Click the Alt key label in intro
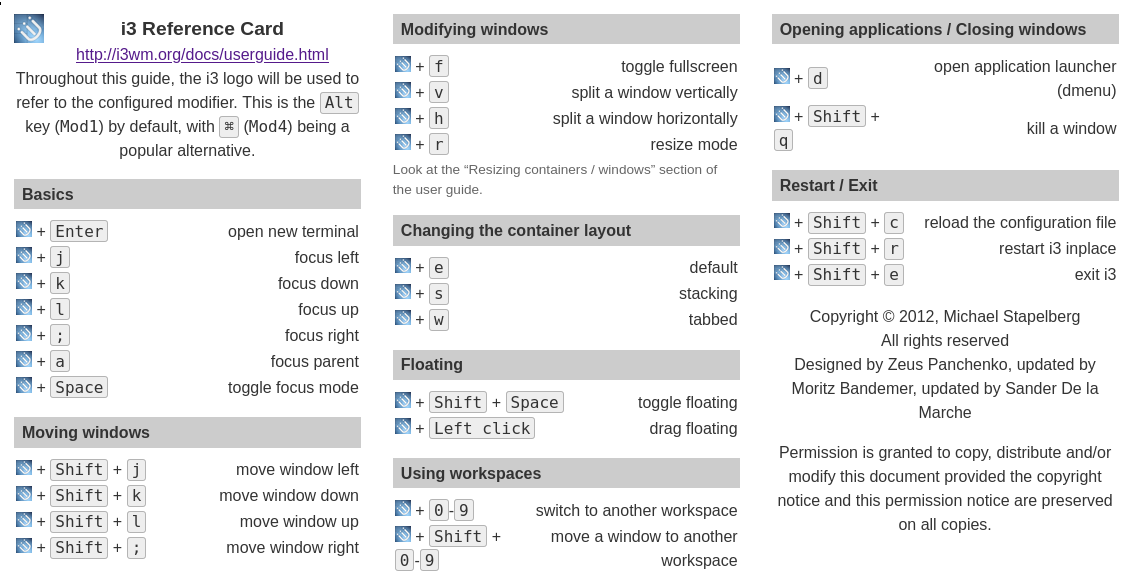1130x582 pixels. tap(339, 103)
